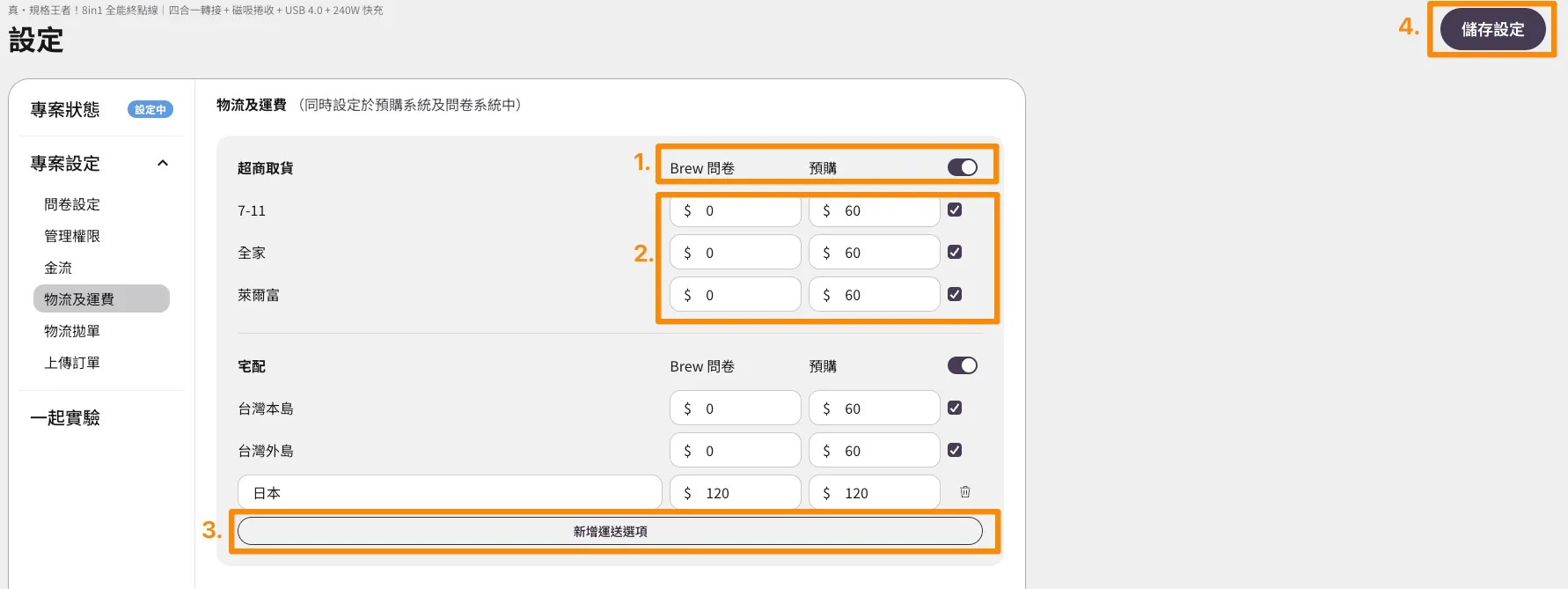The height and width of the screenshot is (589, 1568).
Task: Click 新增運送選項 to add shipping option
Action: point(610,531)
